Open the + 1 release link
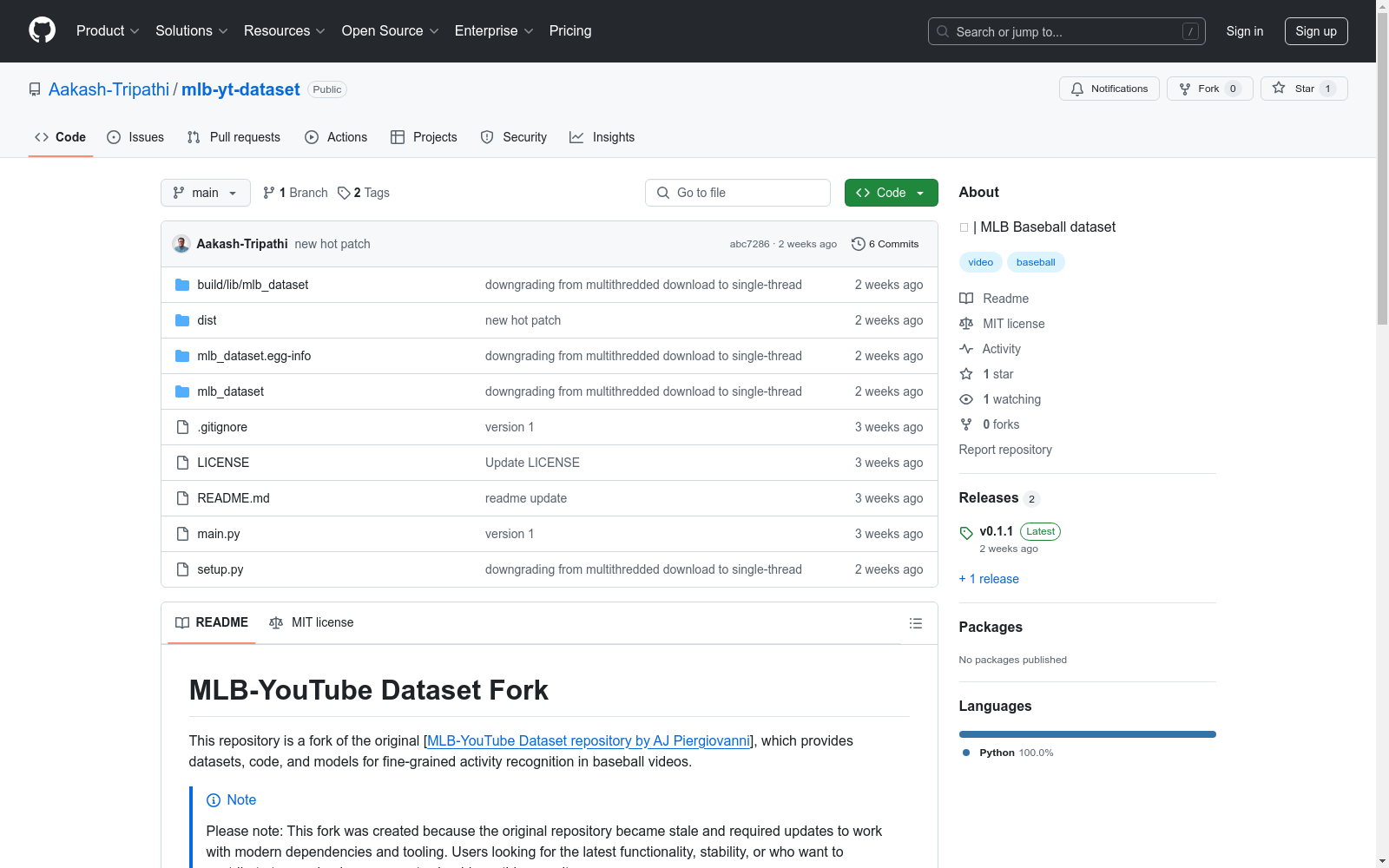Viewport: 1389px width, 868px height. pos(989,579)
